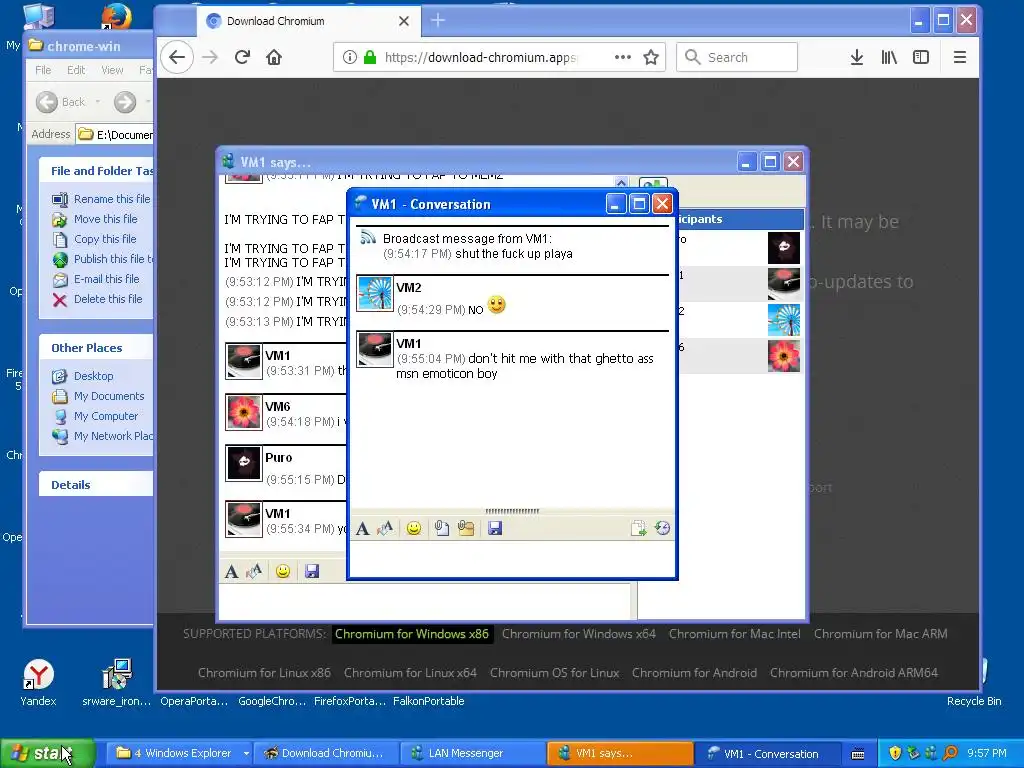Click Move this file task link
The width and height of the screenshot is (1024, 768).
(x=95, y=219)
